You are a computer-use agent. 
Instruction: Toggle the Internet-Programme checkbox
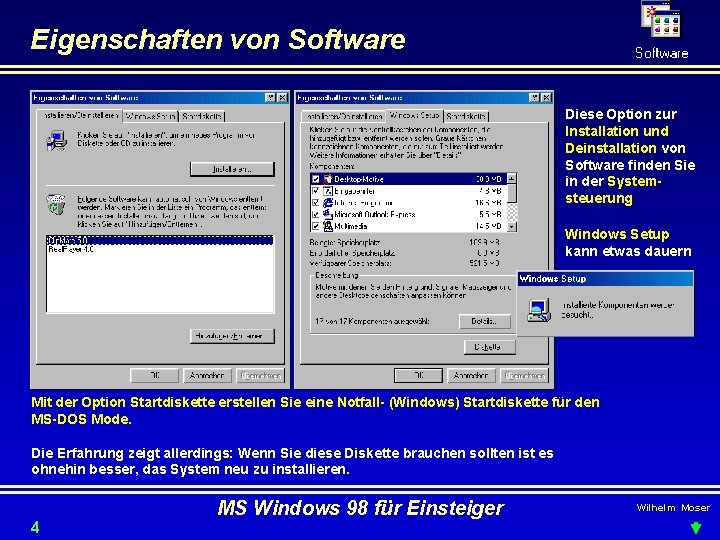pyautogui.click(x=316, y=202)
